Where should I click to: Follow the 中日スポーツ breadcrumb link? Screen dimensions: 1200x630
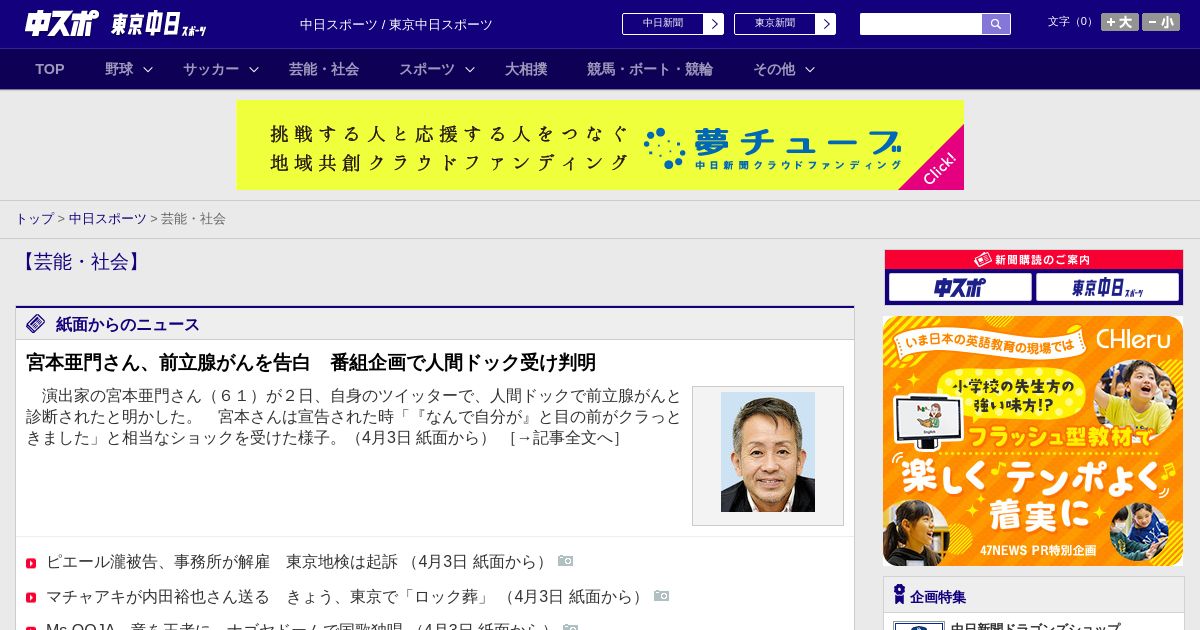click(x=107, y=218)
